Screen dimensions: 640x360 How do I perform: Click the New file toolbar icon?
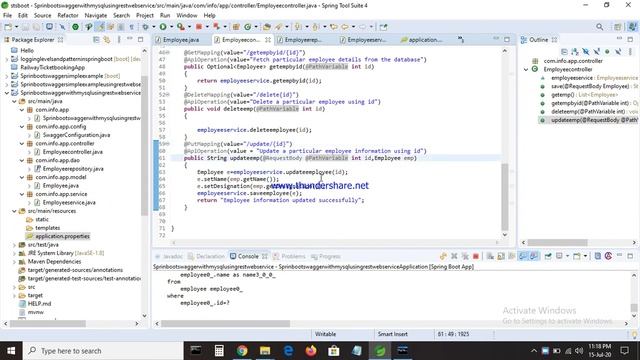[8, 27]
